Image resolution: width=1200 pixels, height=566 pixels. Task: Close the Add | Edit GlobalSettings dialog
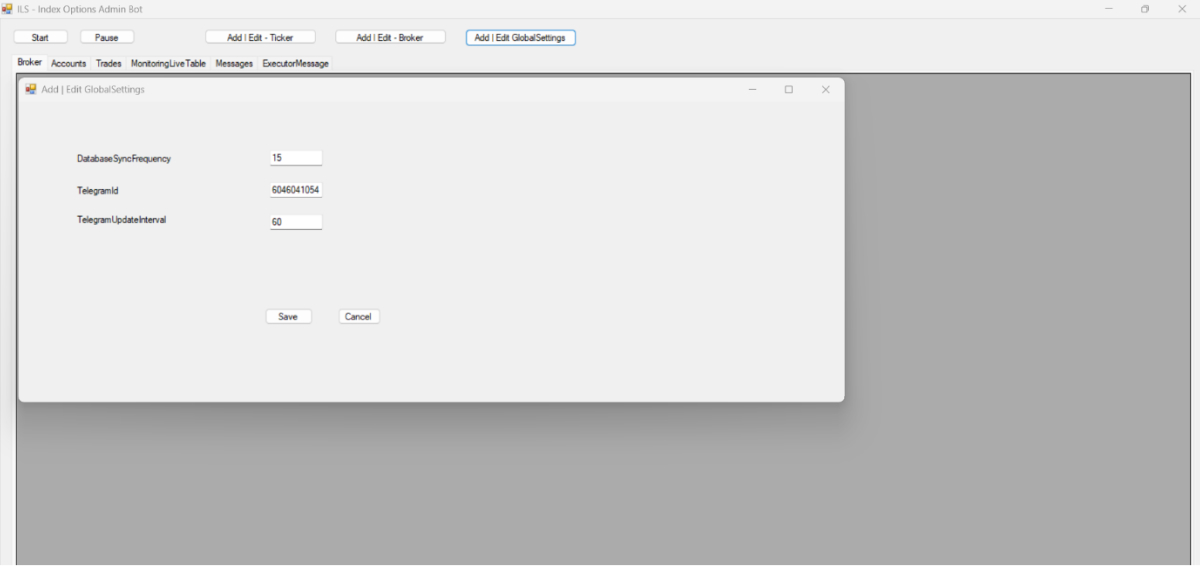pyautogui.click(x=825, y=89)
